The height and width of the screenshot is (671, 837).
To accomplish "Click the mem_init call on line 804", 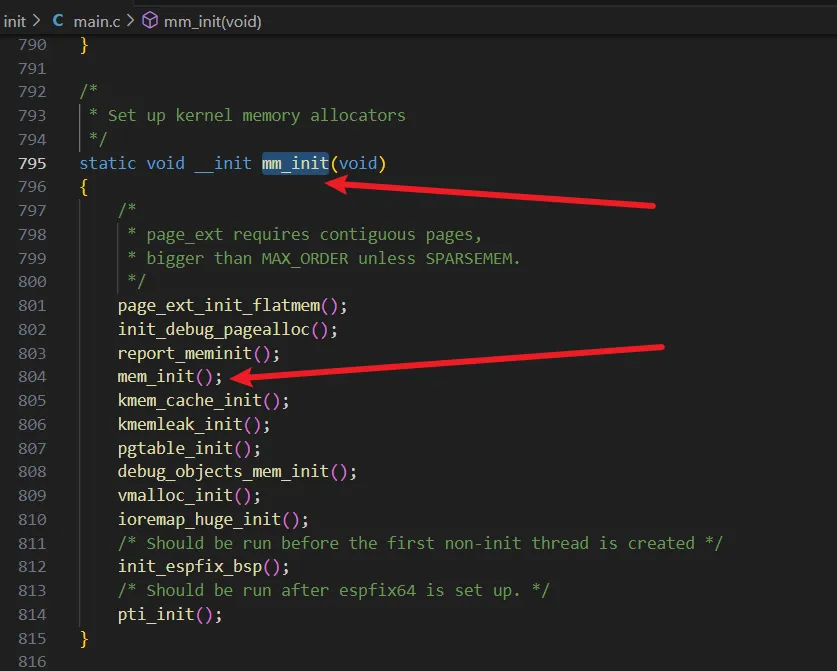I will pyautogui.click(x=155, y=377).
